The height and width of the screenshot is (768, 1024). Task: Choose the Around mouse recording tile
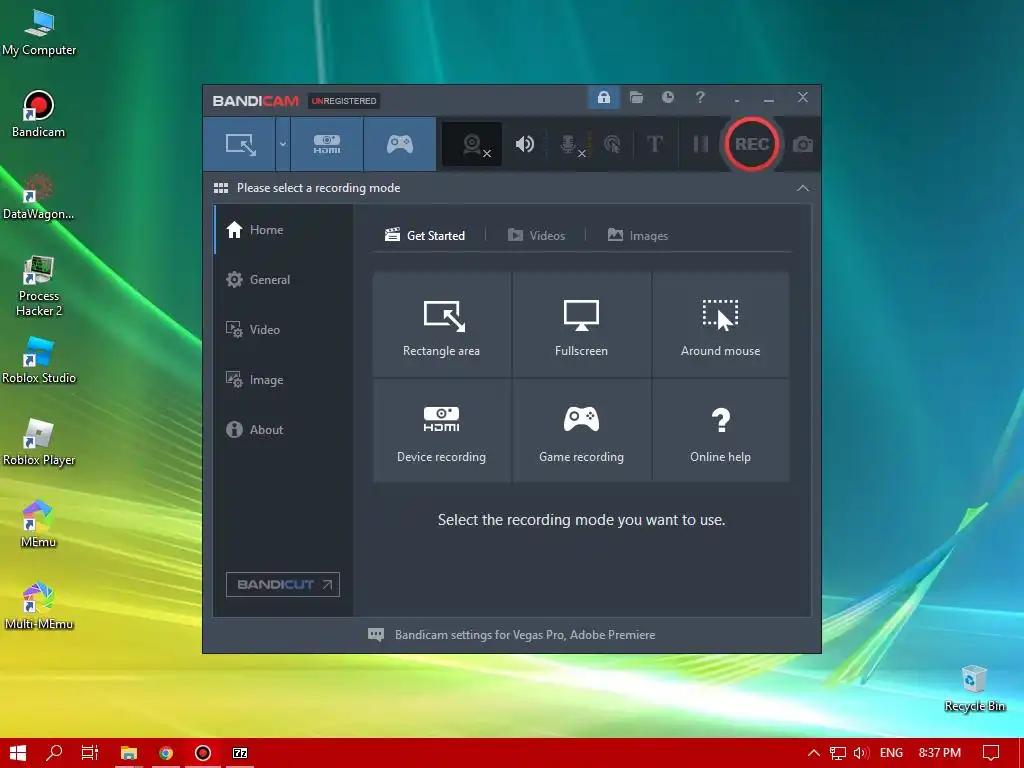[720, 325]
